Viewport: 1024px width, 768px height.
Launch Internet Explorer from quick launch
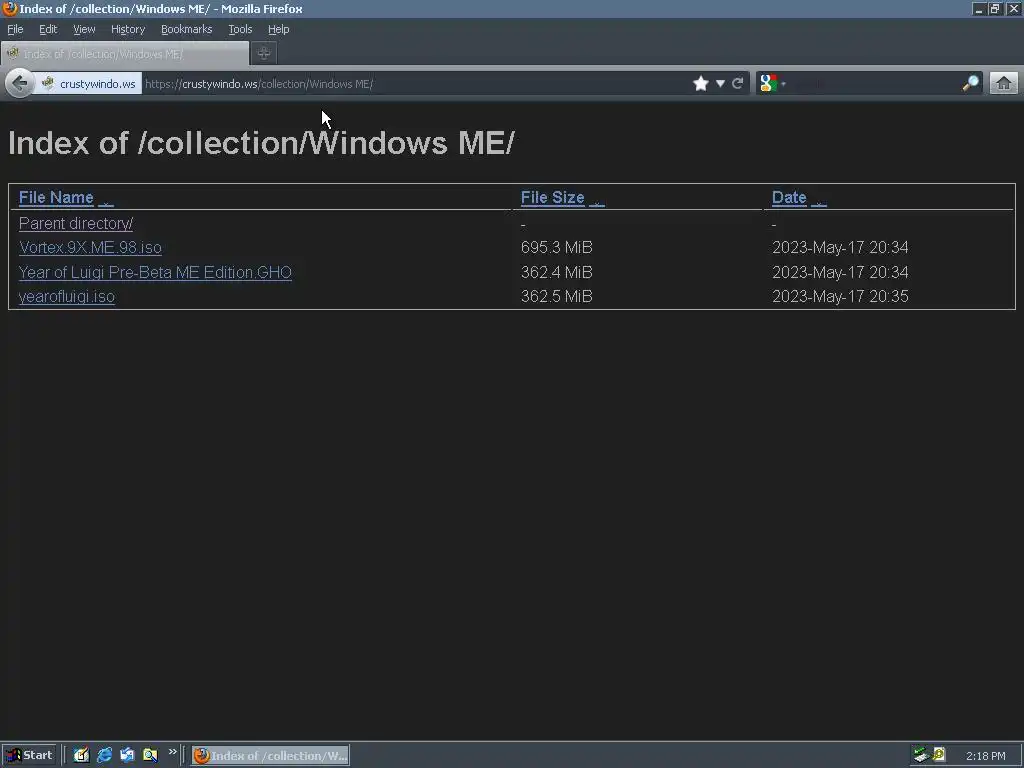[104, 755]
